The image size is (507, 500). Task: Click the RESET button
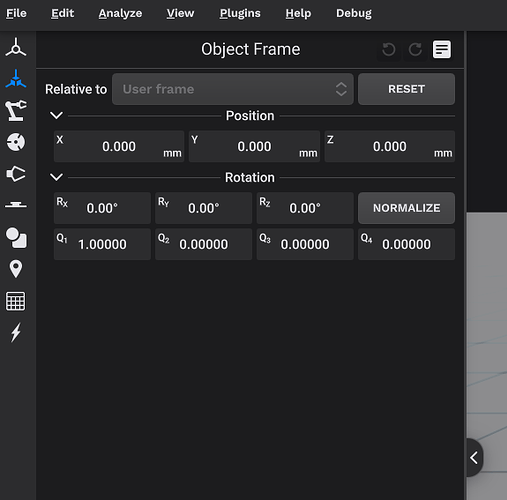(x=406, y=89)
